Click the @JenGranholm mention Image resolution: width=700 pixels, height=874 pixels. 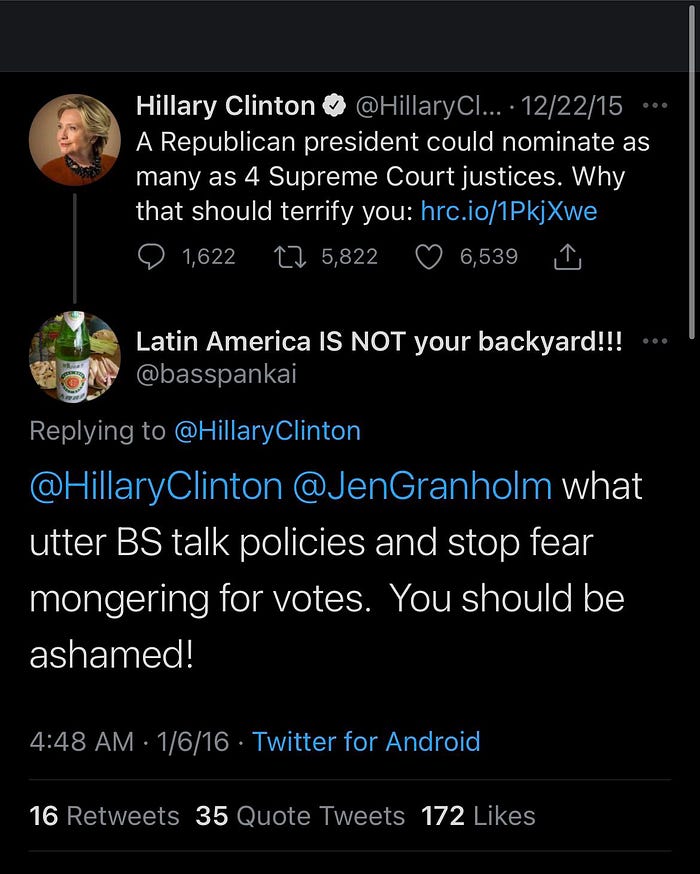click(421, 486)
